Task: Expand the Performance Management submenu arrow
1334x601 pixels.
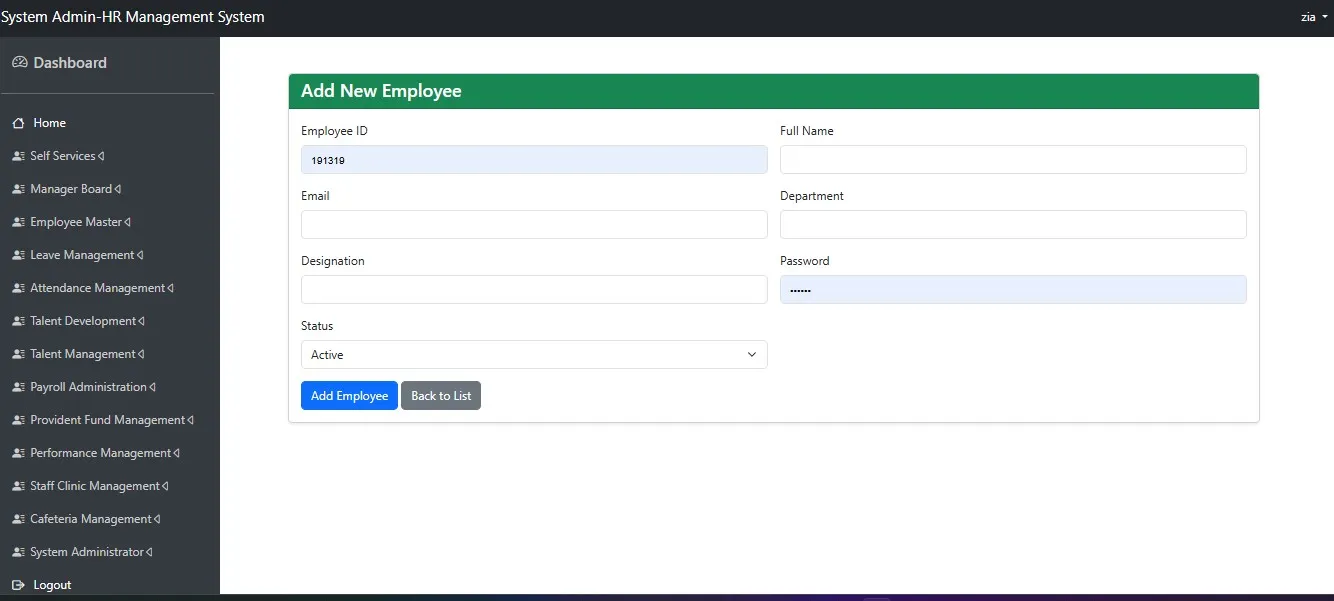Action: pos(176,453)
